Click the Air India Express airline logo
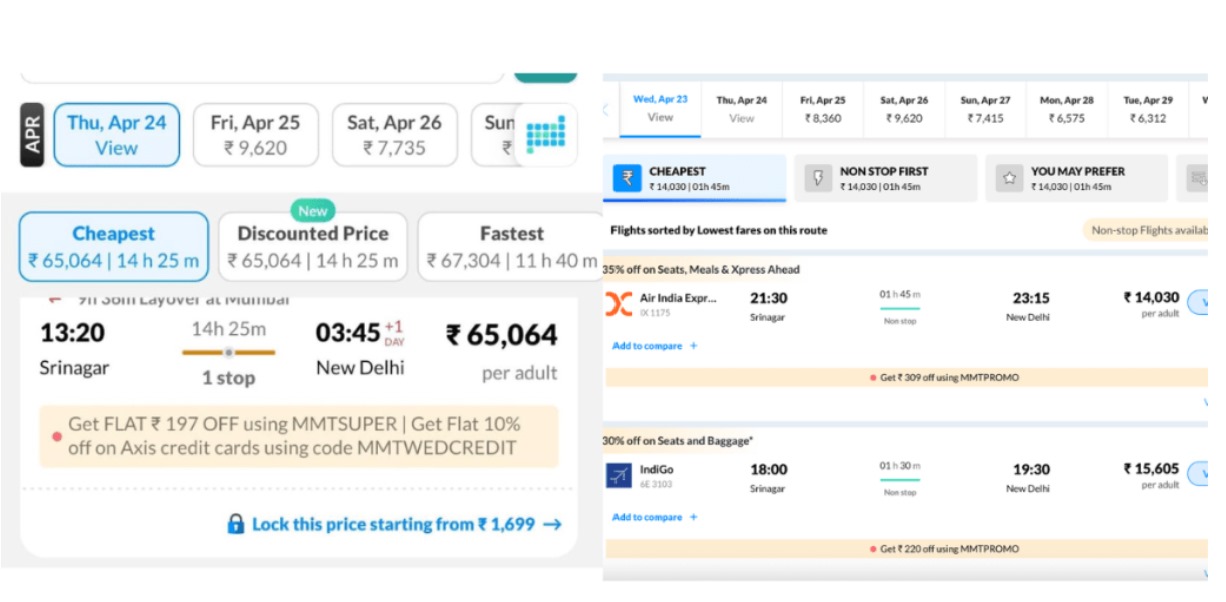 [x=620, y=303]
